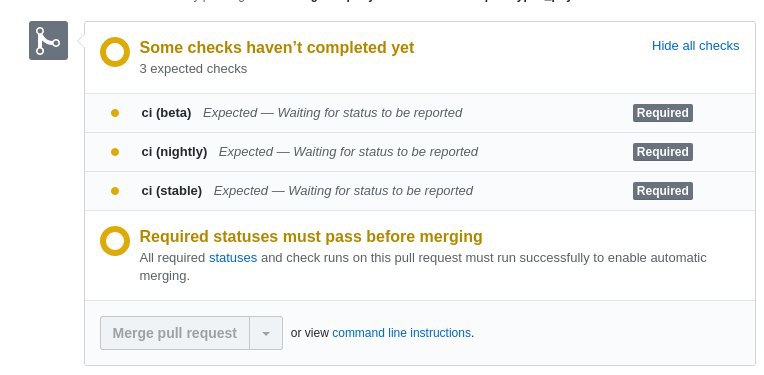
Task: Click the Merge pull request button
Action: (175, 333)
